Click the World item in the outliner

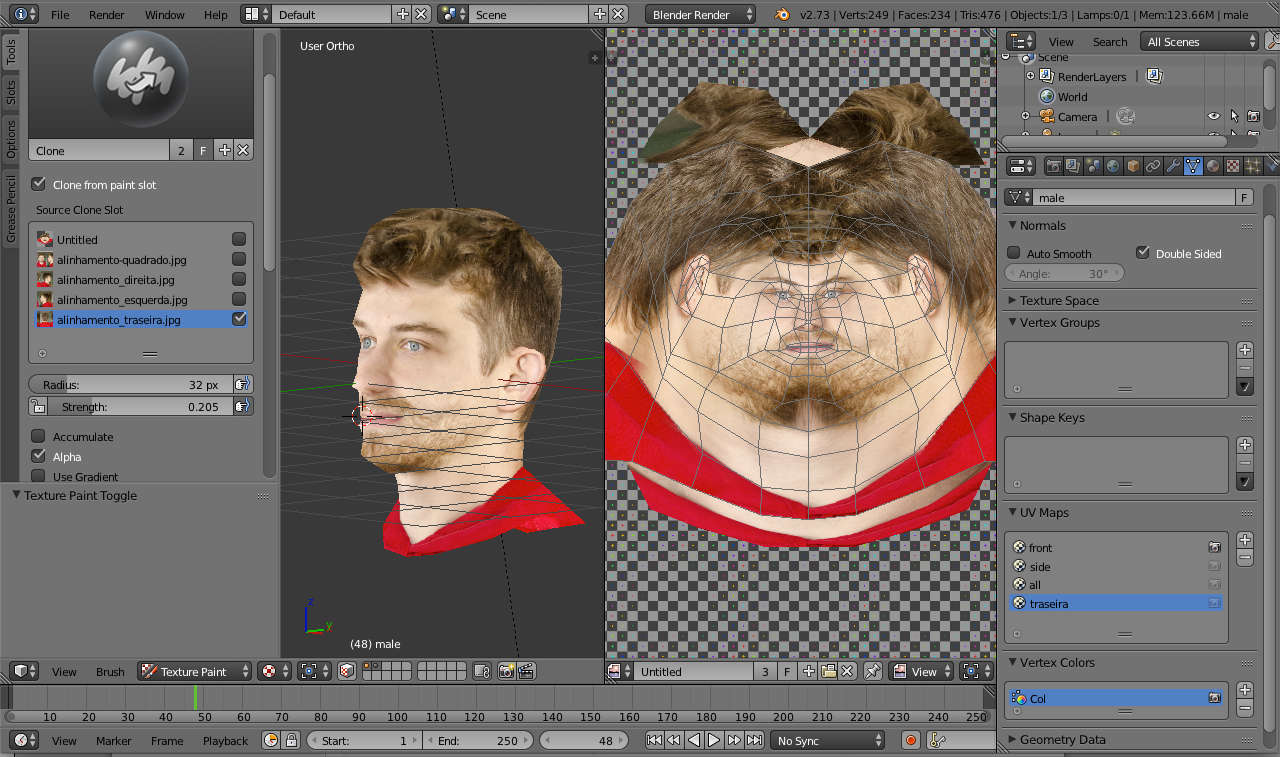(x=1072, y=96)
